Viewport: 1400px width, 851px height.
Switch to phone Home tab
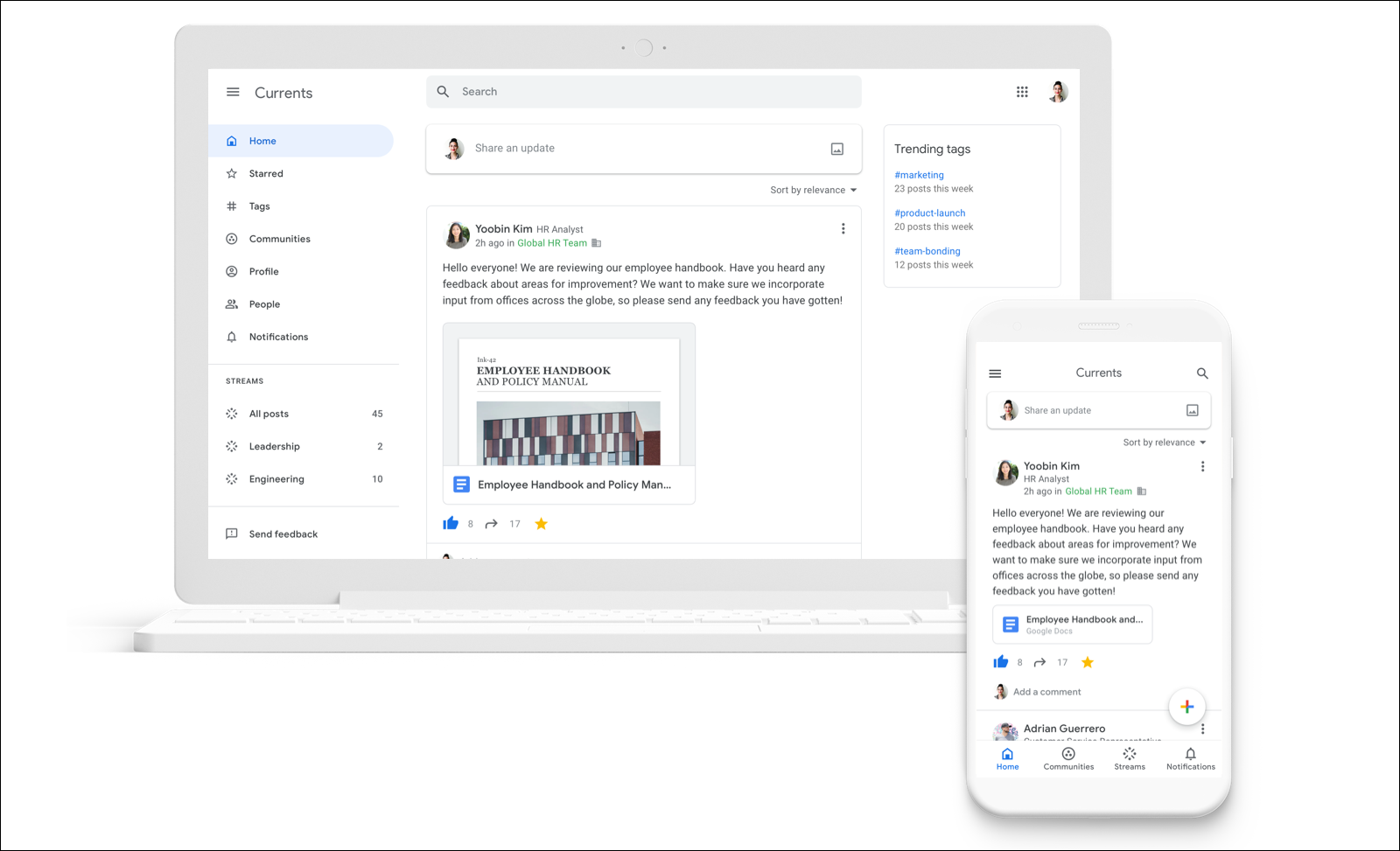click(x=1008, y=758)
